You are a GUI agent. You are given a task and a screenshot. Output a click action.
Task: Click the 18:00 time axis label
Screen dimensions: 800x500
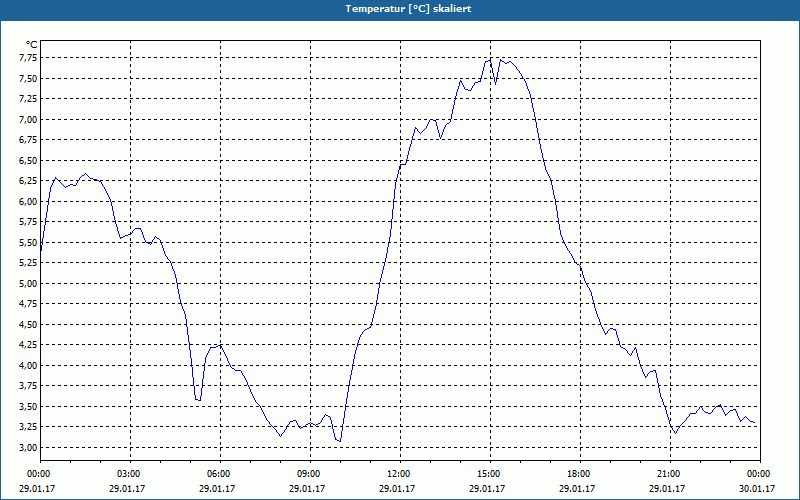[580, 474]
